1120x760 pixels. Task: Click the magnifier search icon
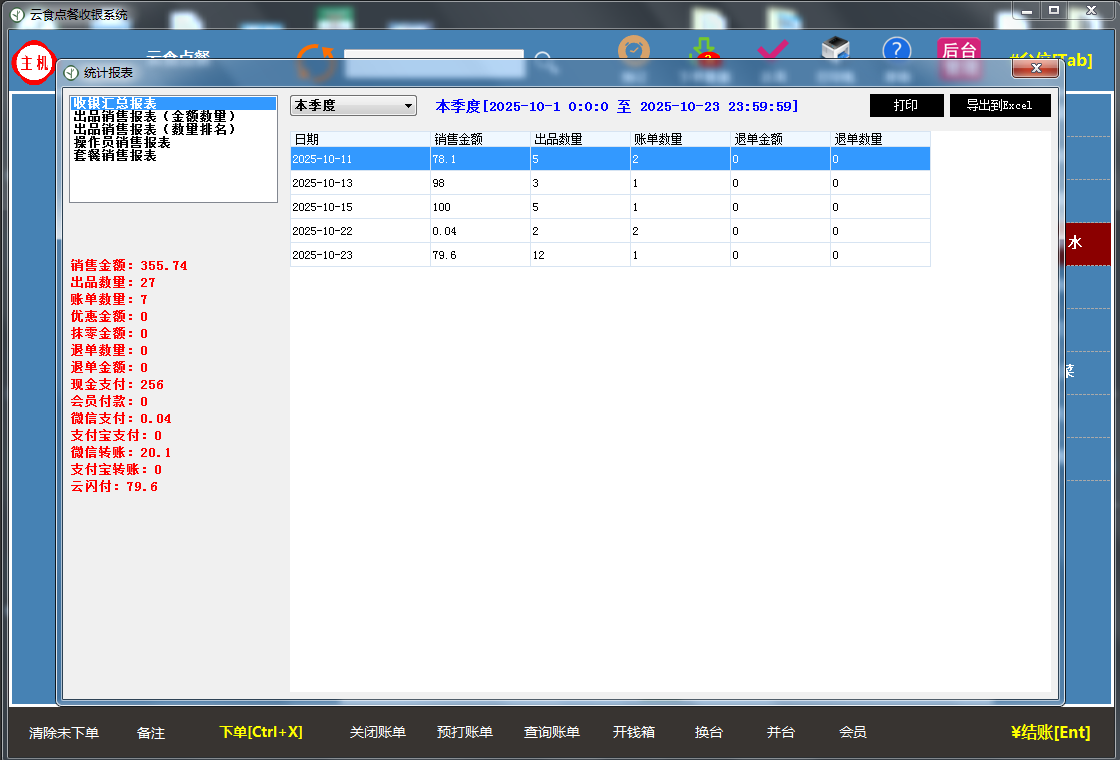[x=545, y=62]
